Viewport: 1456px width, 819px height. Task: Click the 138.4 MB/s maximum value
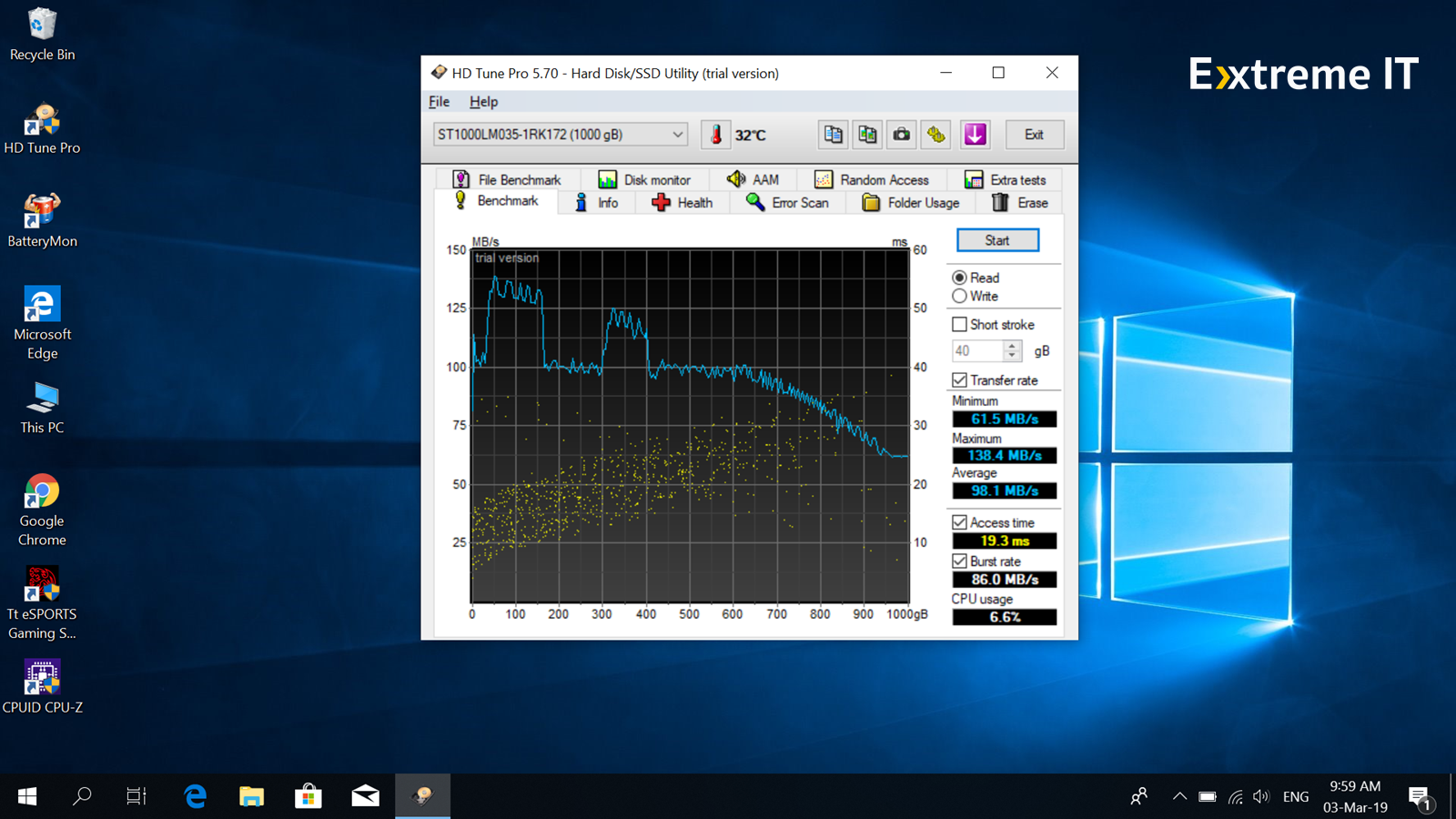(1005, 455)
